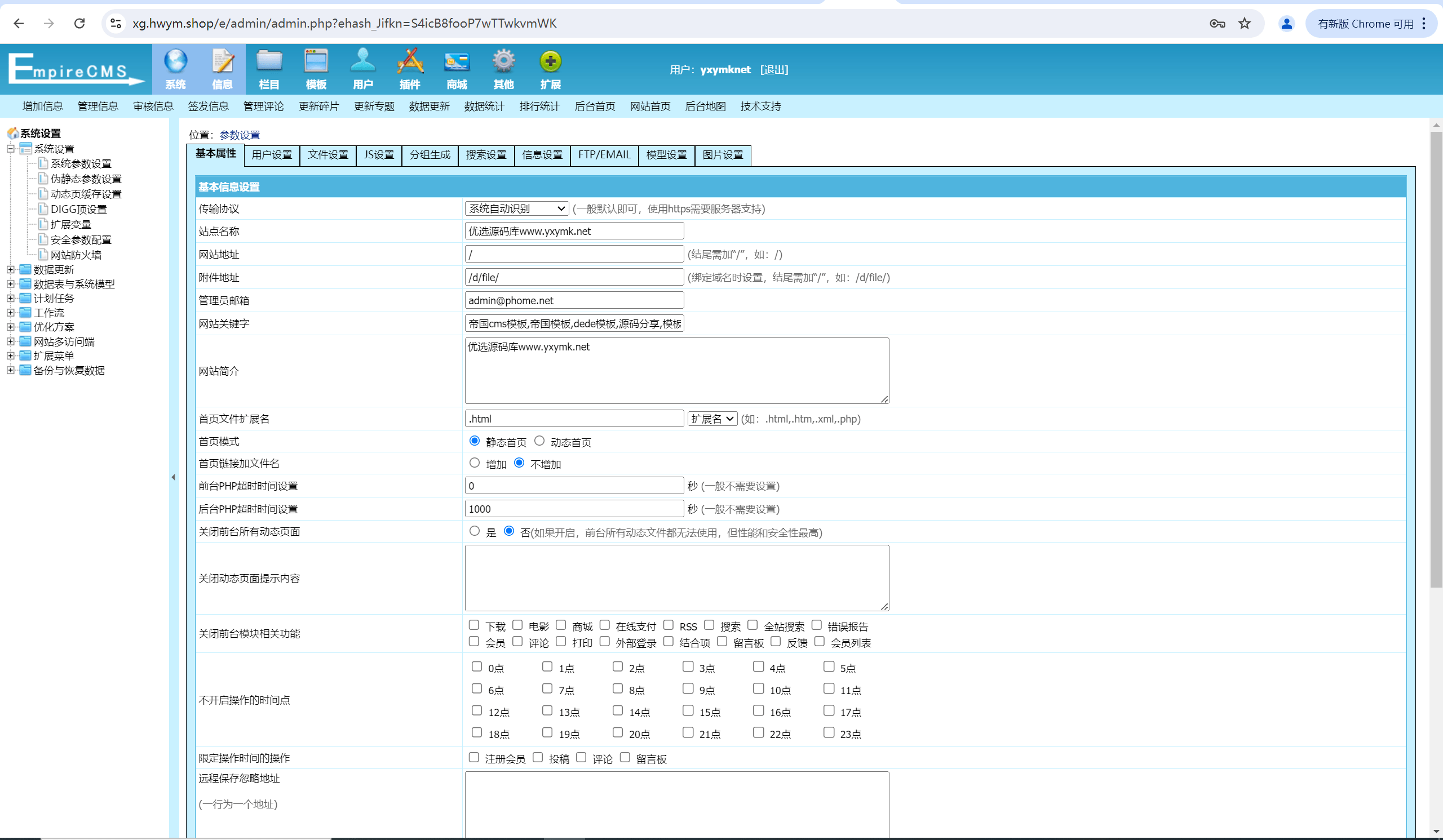Open the password key icon
This screenshot has height=840, width=1443.
click(x=1217, y=24)
